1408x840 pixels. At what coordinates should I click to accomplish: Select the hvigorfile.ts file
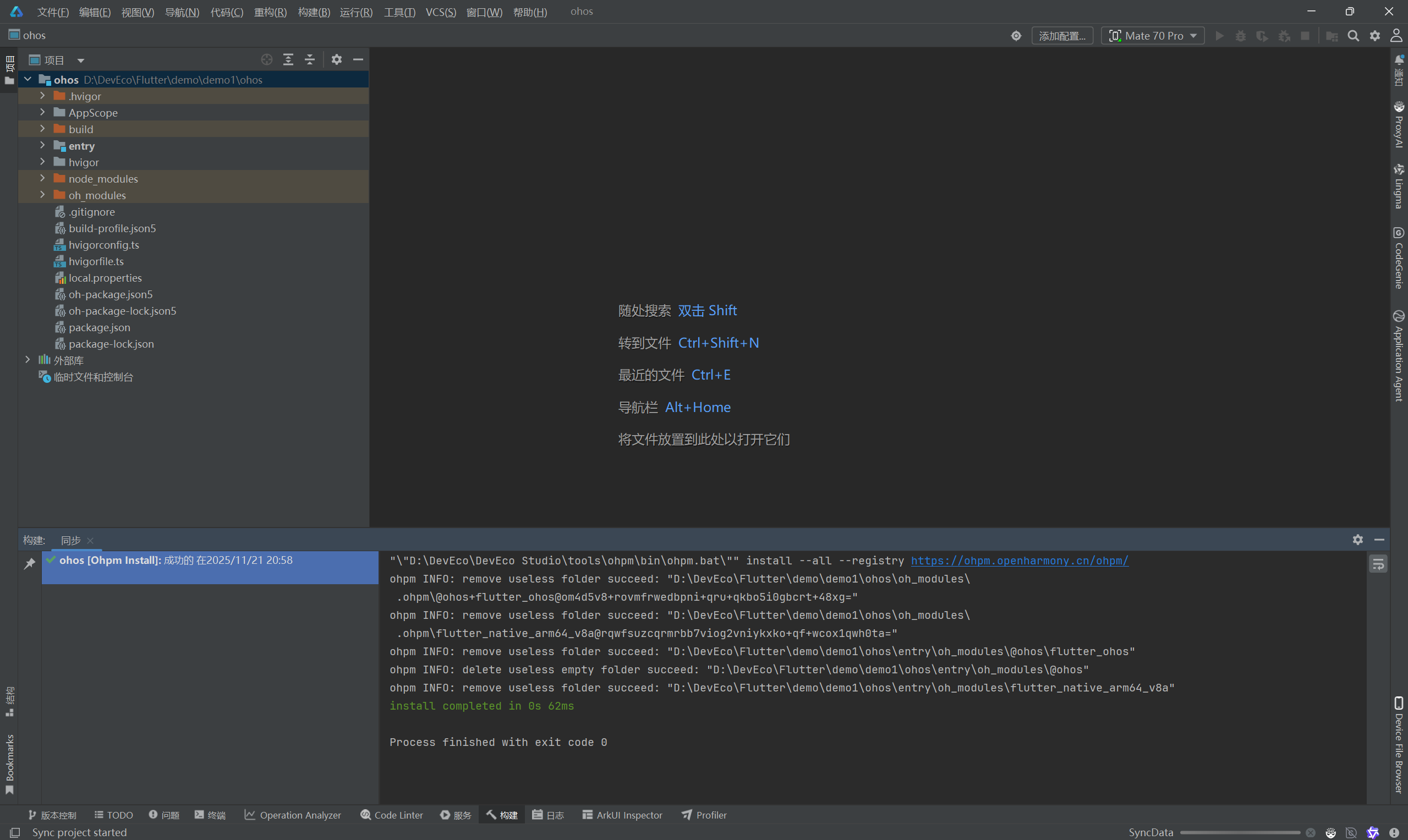point(193,261)
